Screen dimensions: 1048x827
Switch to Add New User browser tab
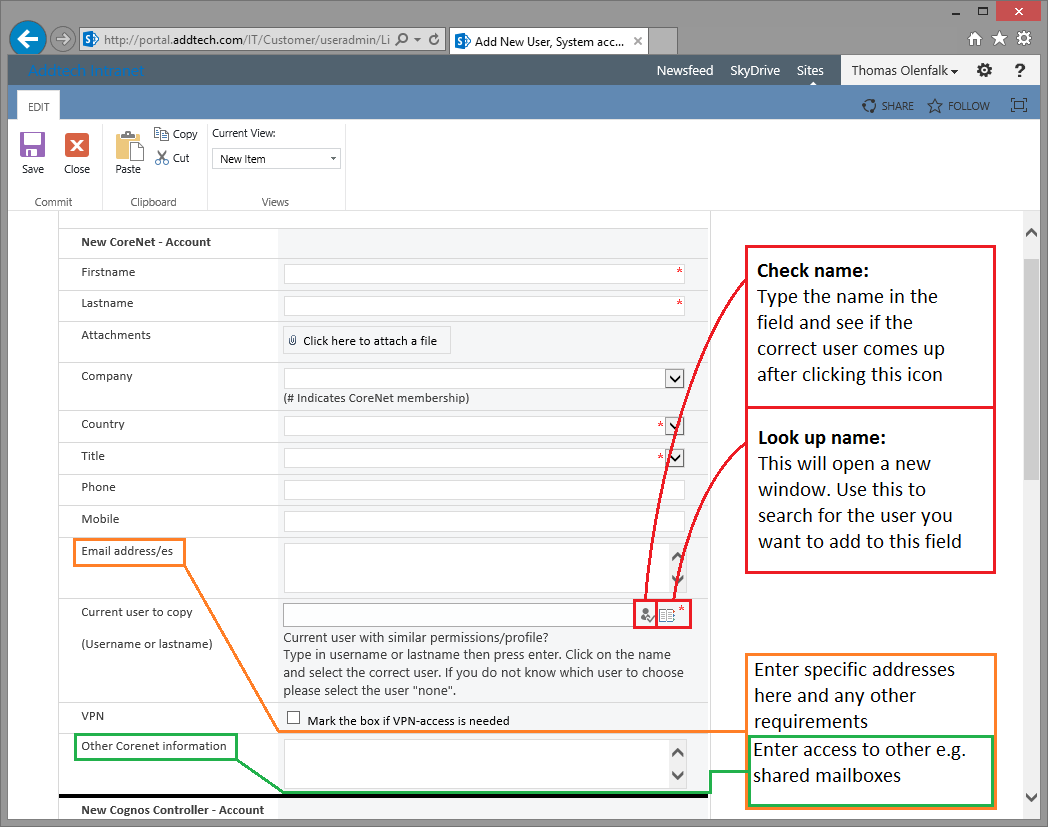click(x=549, y=41)
